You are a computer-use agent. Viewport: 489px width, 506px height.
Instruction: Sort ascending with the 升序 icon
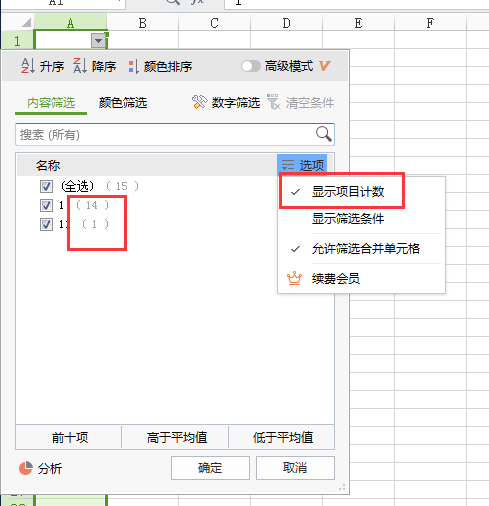(28, 66)
